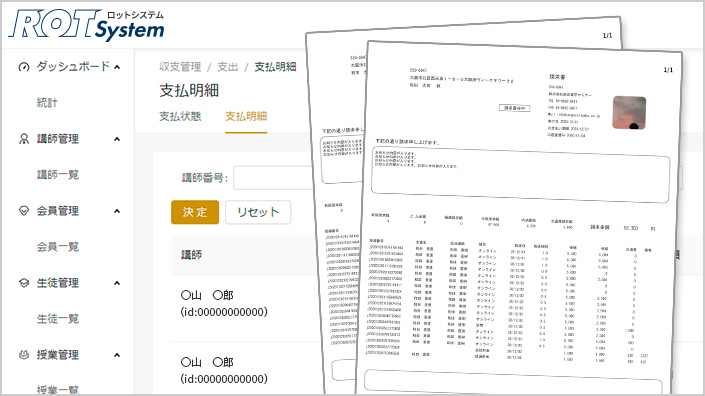The image size is (705, 396).
Task: Click the 講師管理 person icon
Action: pos(24,139)
